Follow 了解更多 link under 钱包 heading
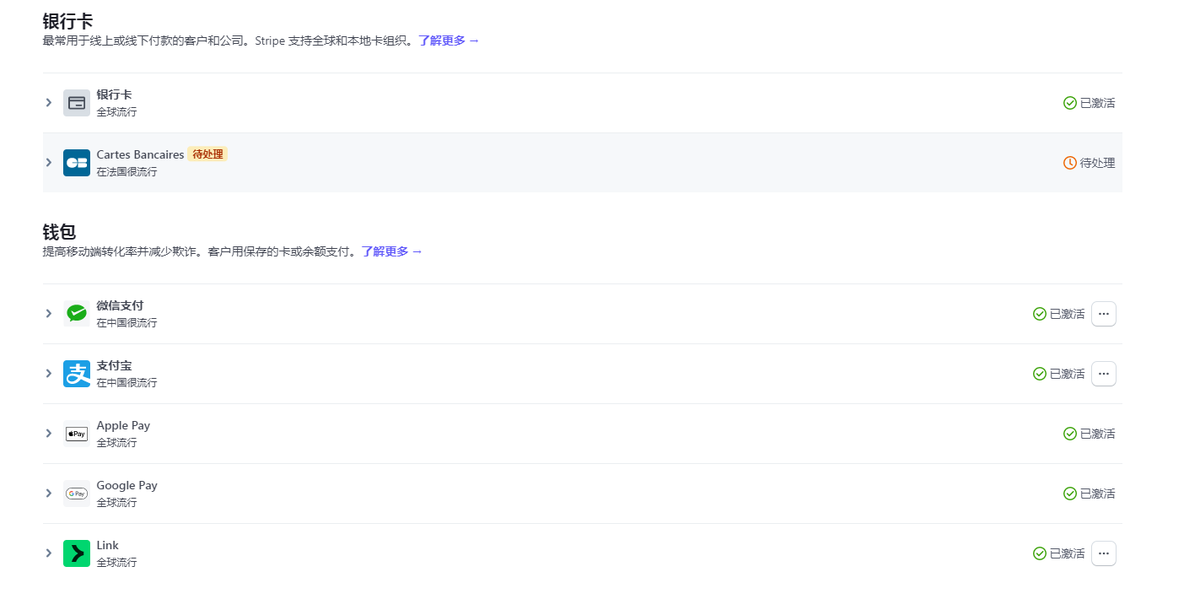Viewport: 1200px width, 599px height. click(392, 252)
